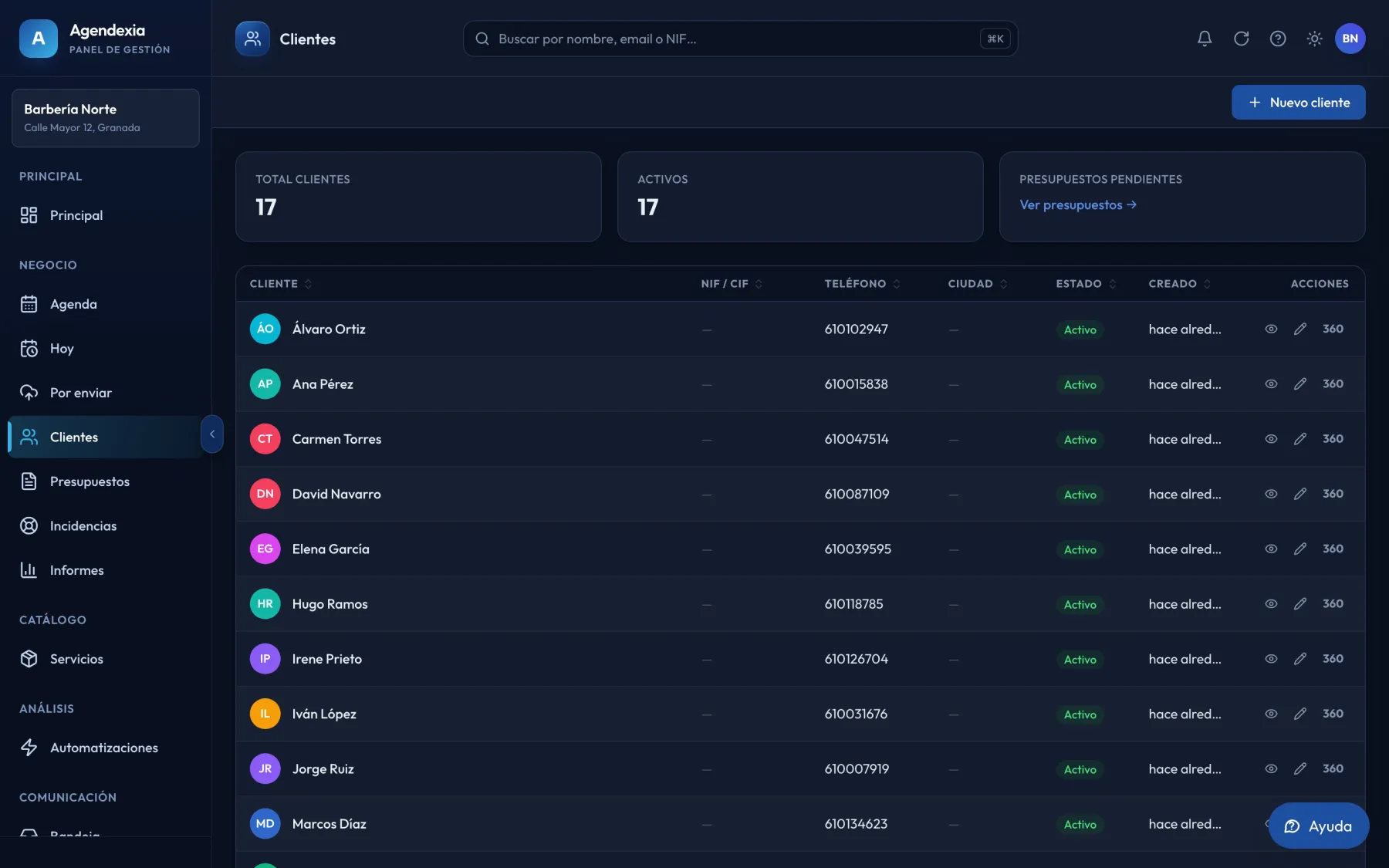Sort the table by NIF / CIF
The image size is (1389, 868).
[x=732, y=284]
